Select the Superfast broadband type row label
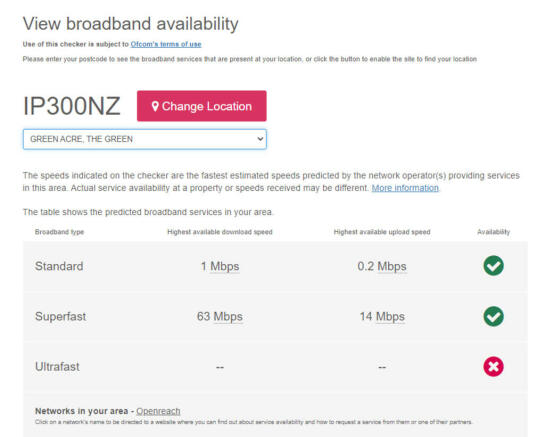 60,316
